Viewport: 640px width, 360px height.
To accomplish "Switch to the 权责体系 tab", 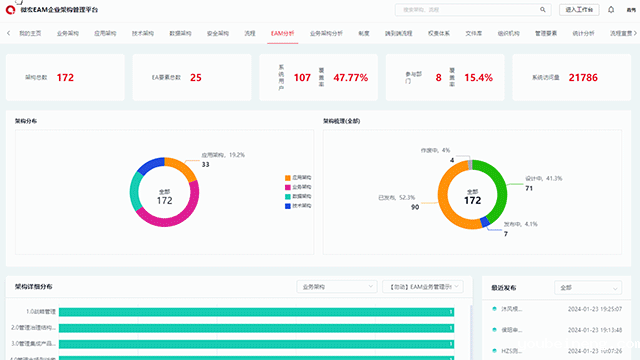I will (x=439, y=33).
